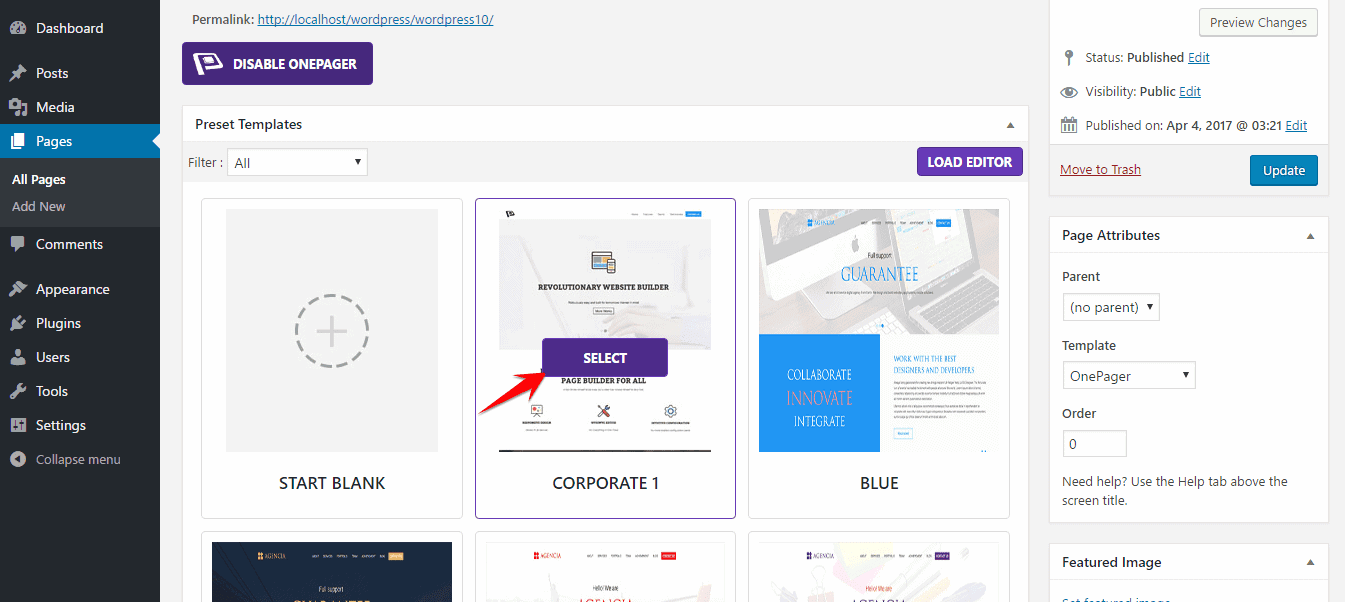
Task: Click the Order number input field
Action: [1094, 443]
